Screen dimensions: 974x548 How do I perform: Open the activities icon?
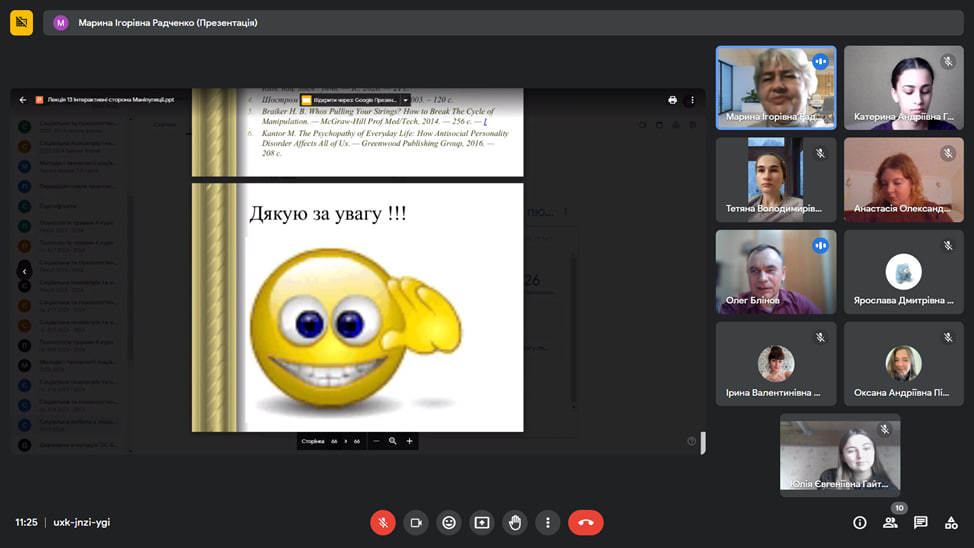(951, 522)
